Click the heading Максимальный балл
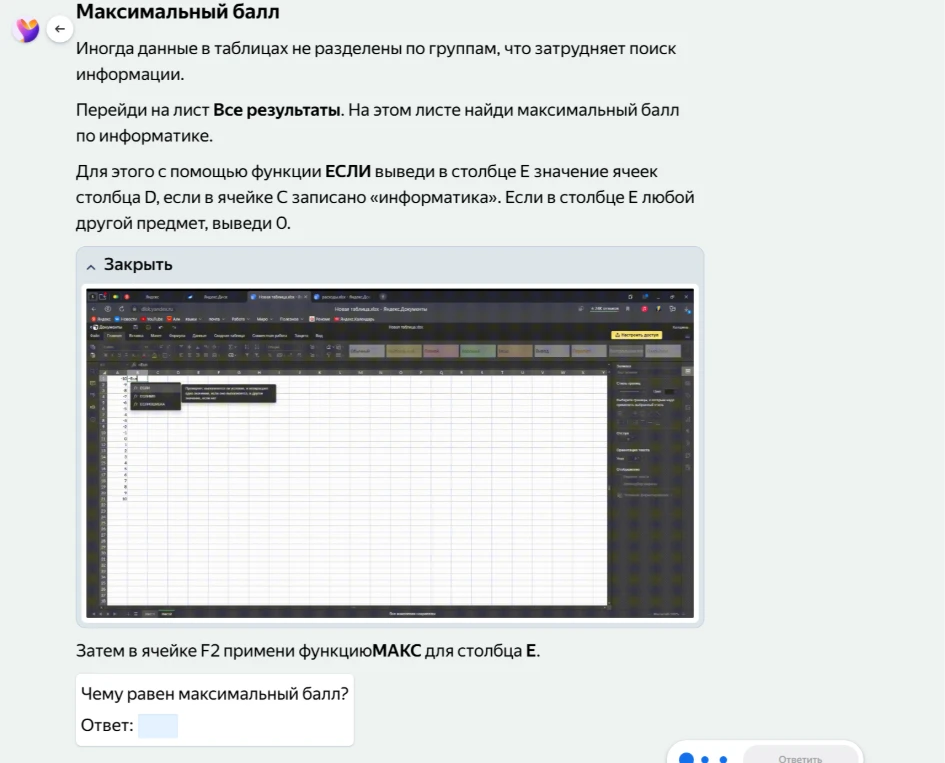This screenshot has height=763, width=945. pyautogui.click(x=178, y=11)
